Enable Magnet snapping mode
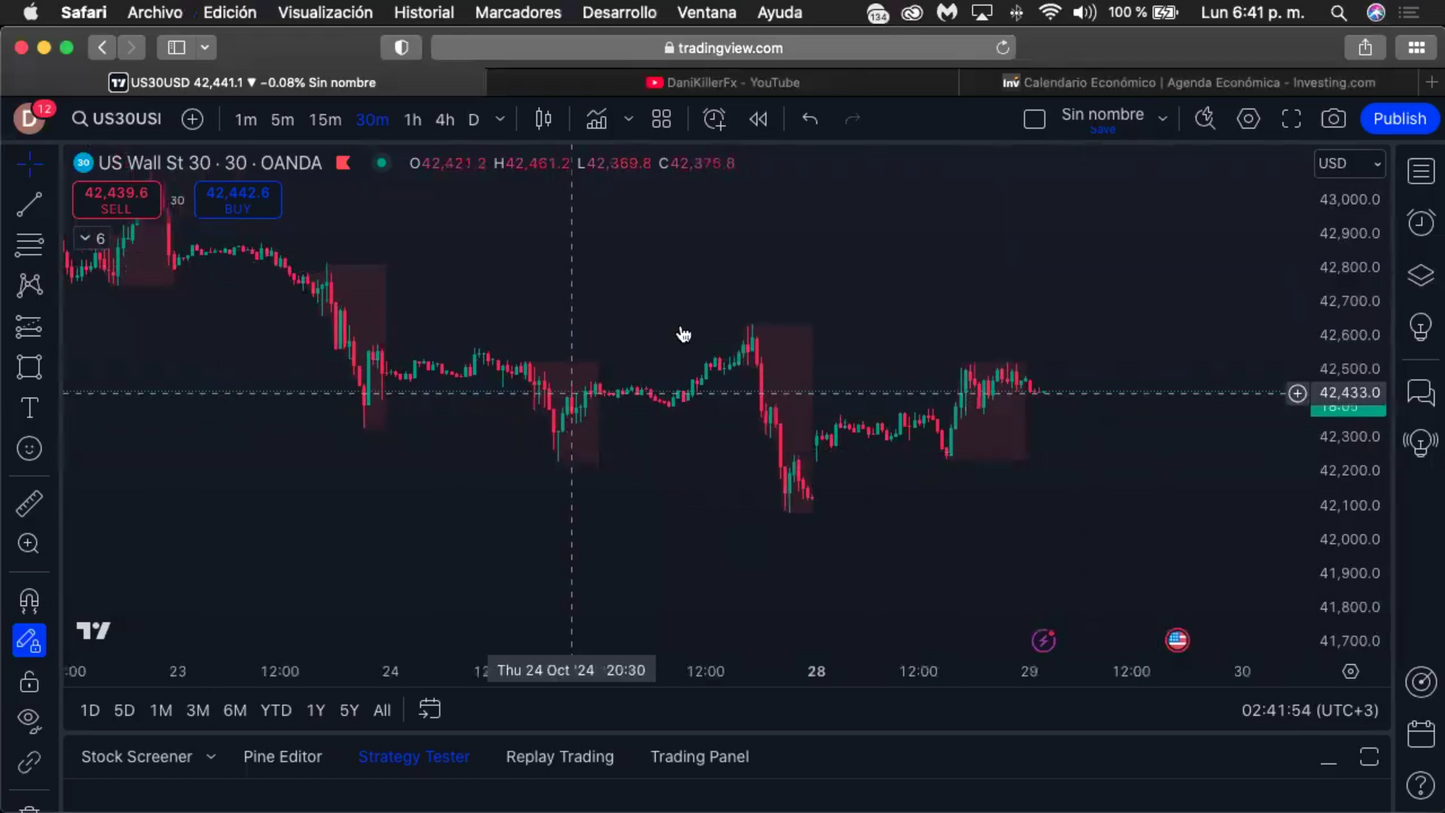Screen dimensions: 1445x813 29,600
